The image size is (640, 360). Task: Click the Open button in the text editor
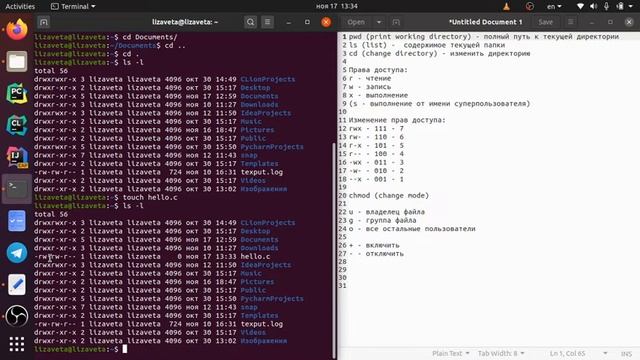pyautogui.click(x=356, y=22)
